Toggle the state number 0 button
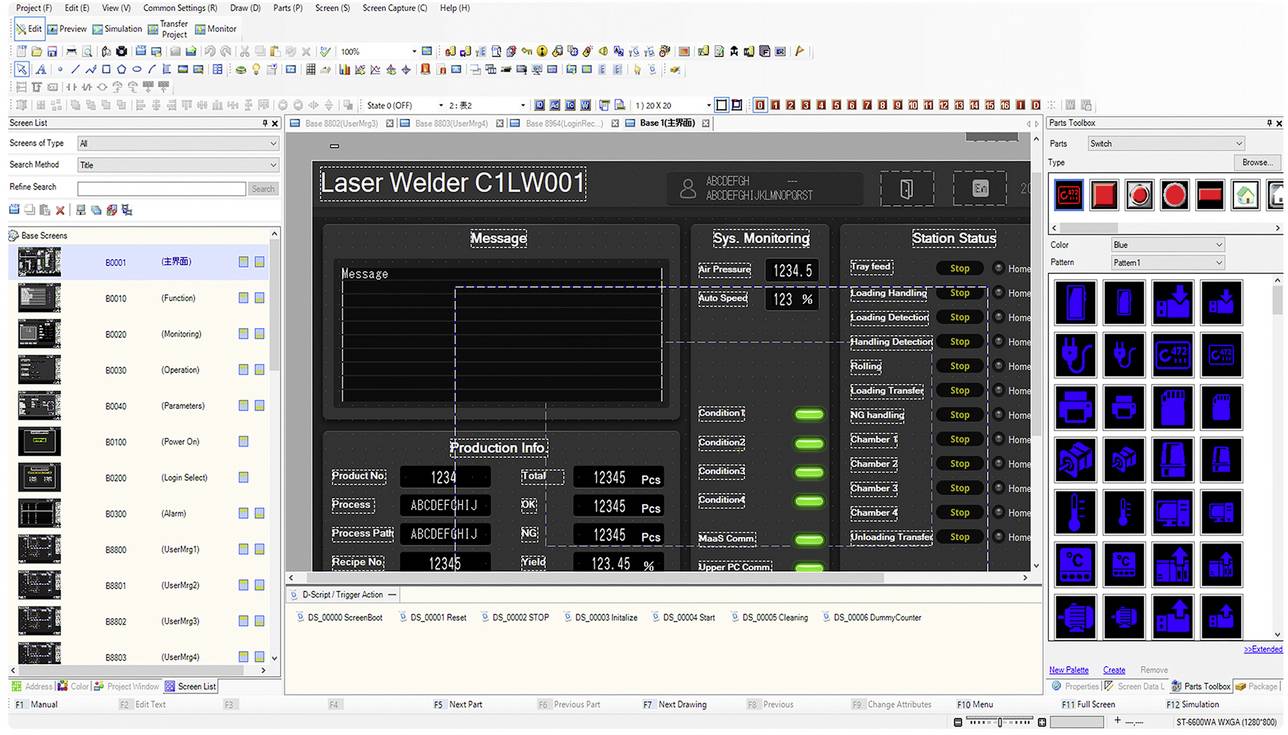Viewport: 1288px width, 735px height. click(x=760, y=105)
